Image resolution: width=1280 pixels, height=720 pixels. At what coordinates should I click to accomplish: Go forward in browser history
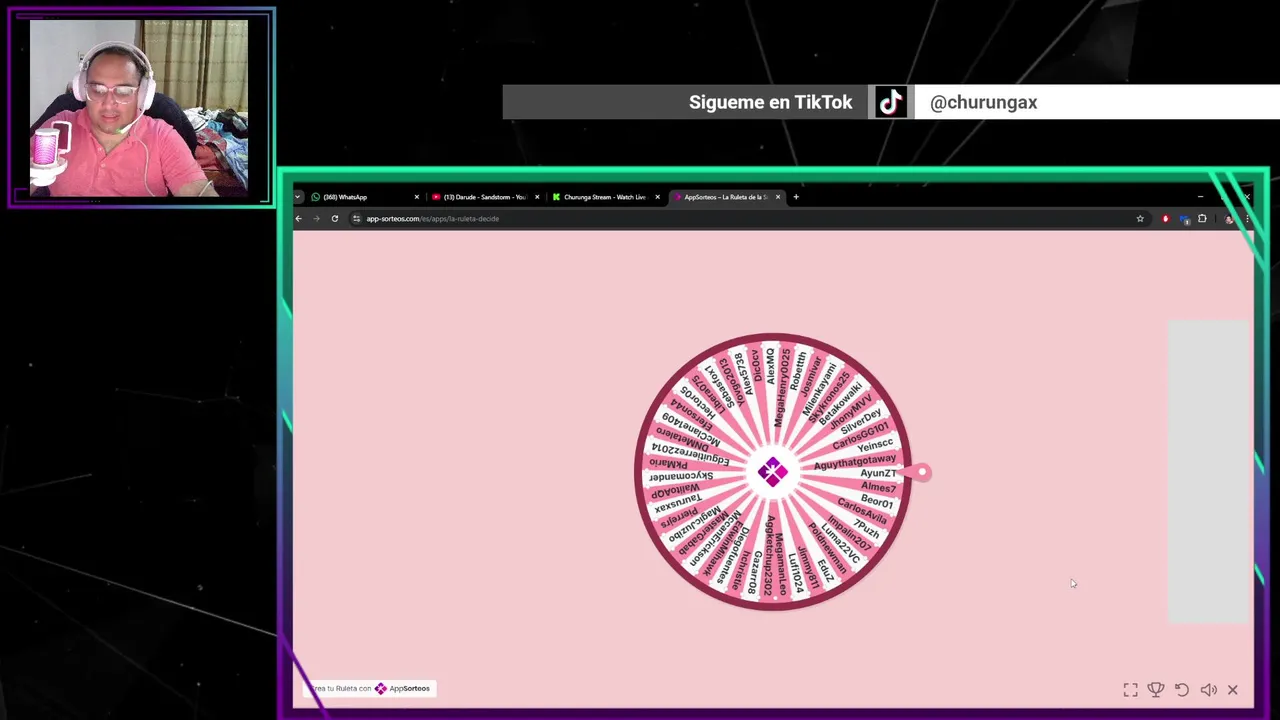pos(316,219)
